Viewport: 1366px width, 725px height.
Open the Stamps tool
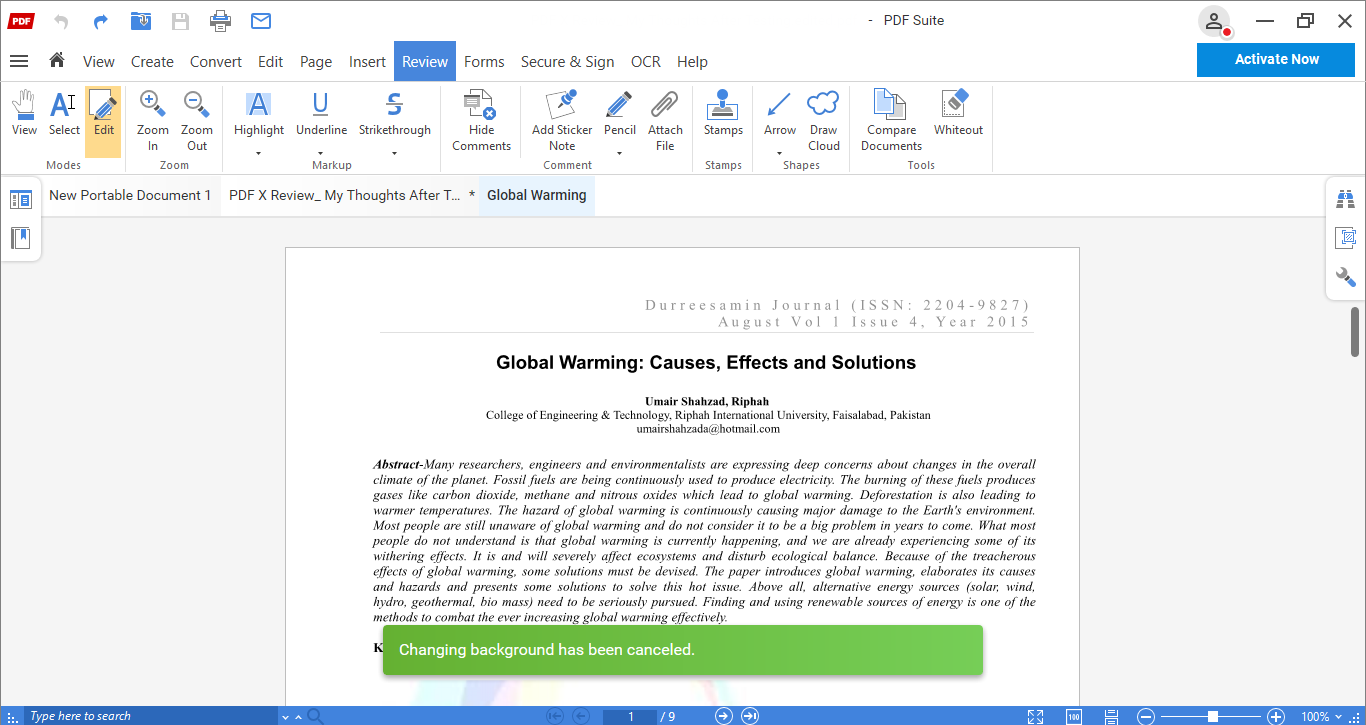[723, 115]
